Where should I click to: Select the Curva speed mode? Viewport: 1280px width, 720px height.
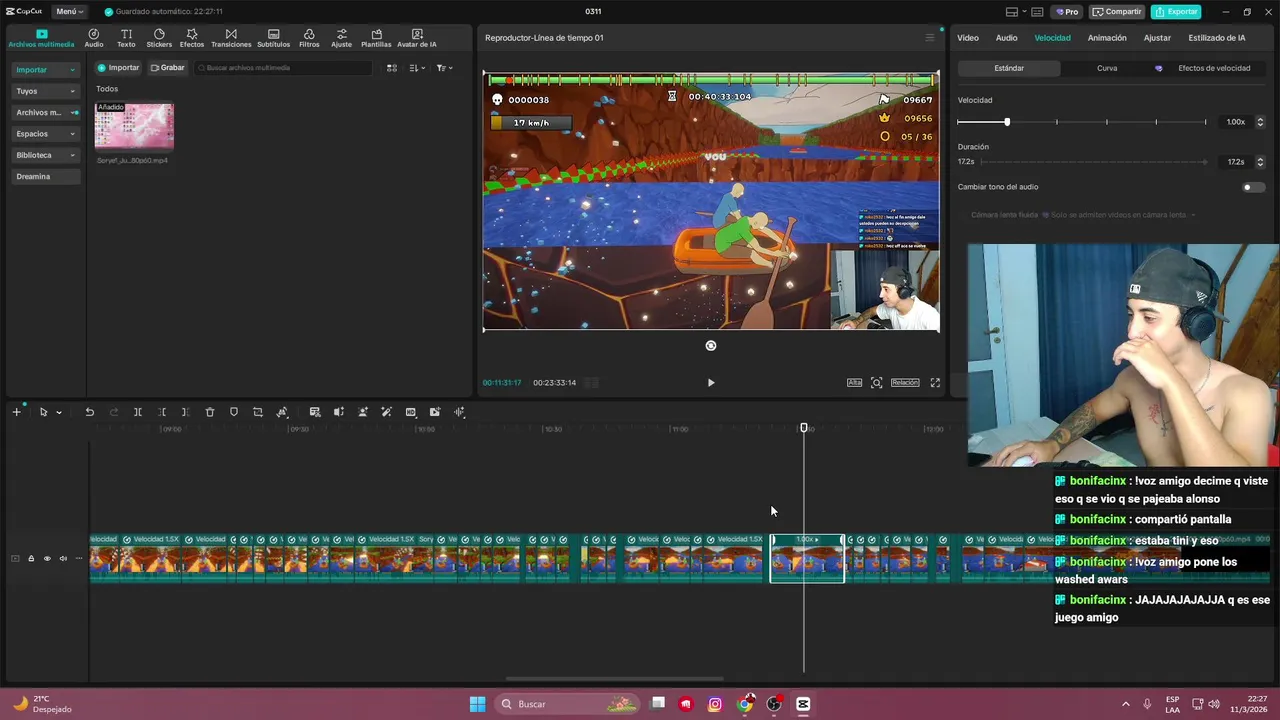tap(1107, 68)
